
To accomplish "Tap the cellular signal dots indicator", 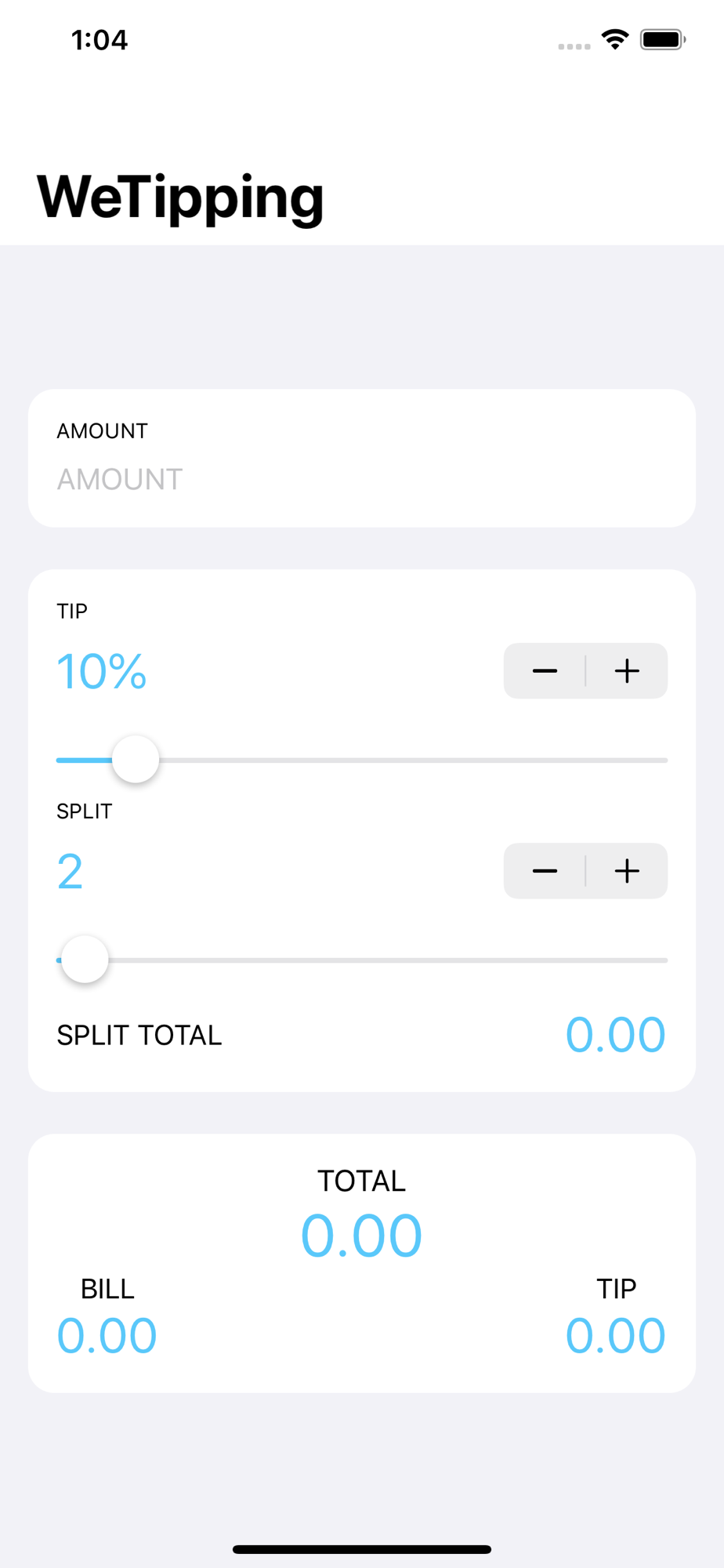I will tap(574, 46).
